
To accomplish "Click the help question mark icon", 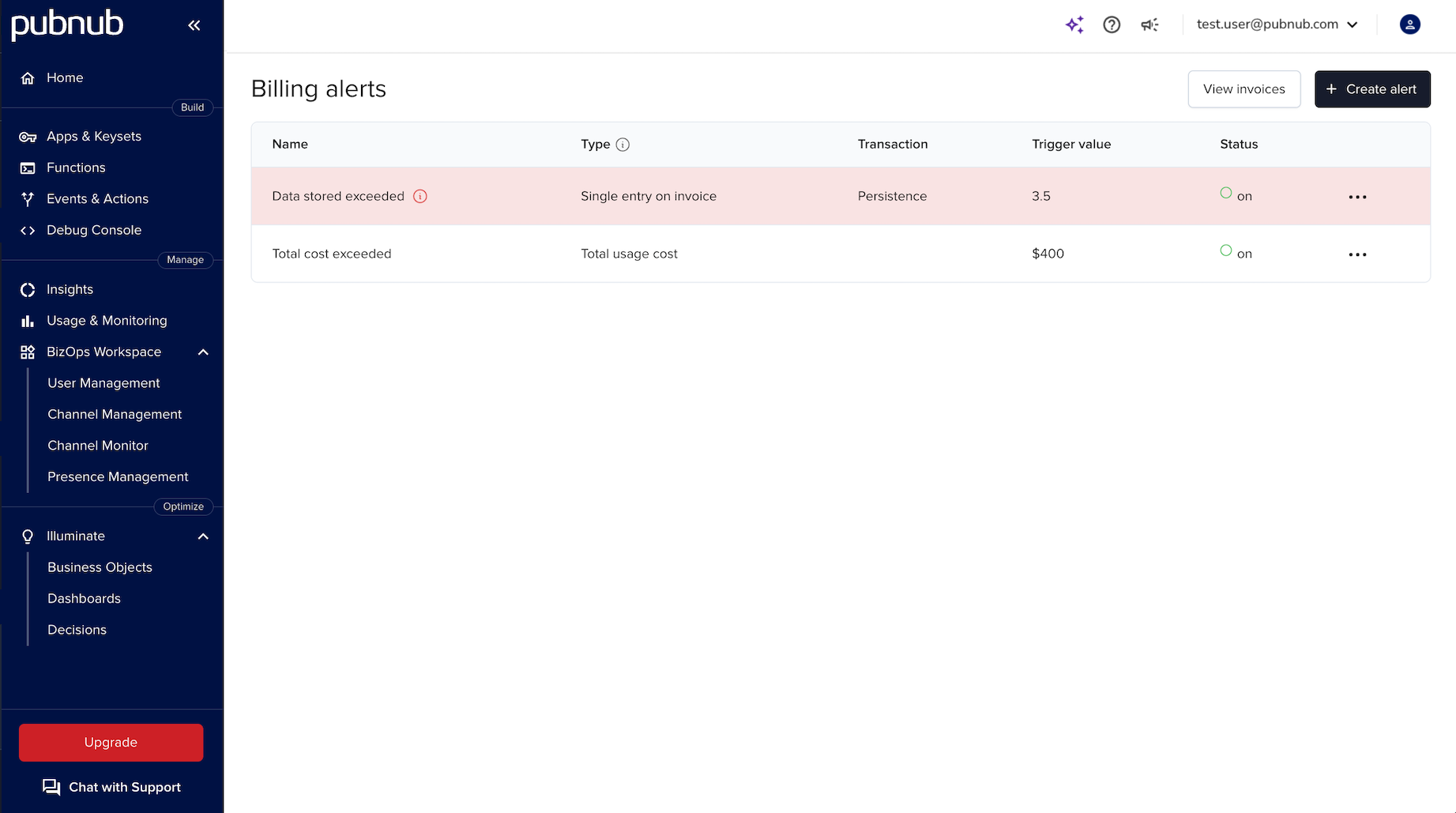I will (1112, 24).
